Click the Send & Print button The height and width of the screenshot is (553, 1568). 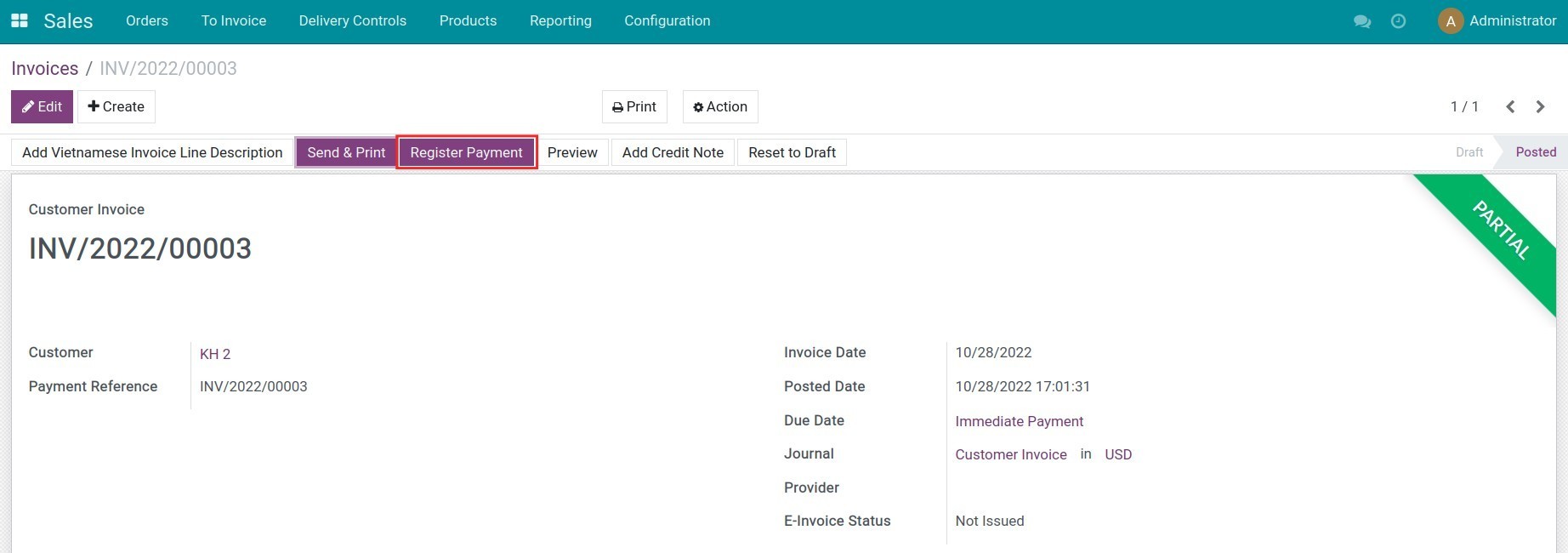(x=346, y=152)
